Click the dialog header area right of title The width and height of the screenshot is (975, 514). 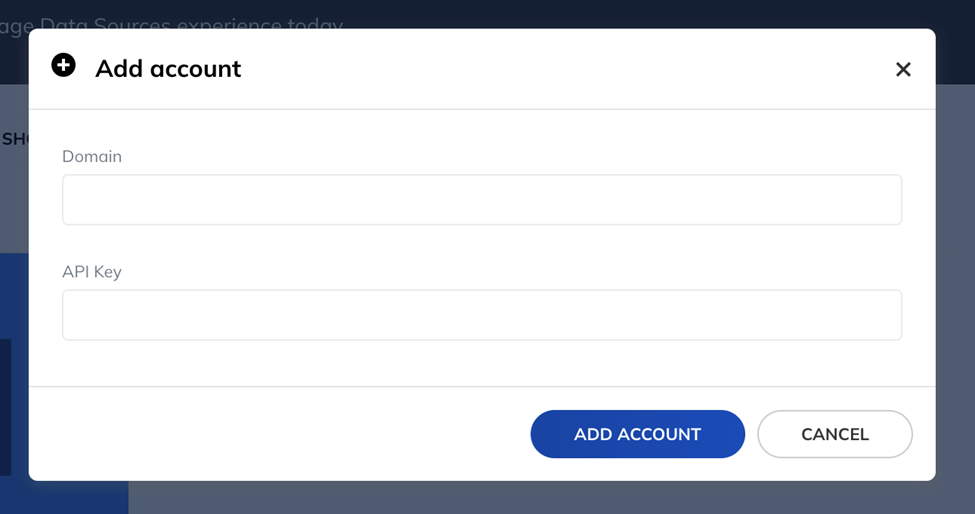(560, 68)
